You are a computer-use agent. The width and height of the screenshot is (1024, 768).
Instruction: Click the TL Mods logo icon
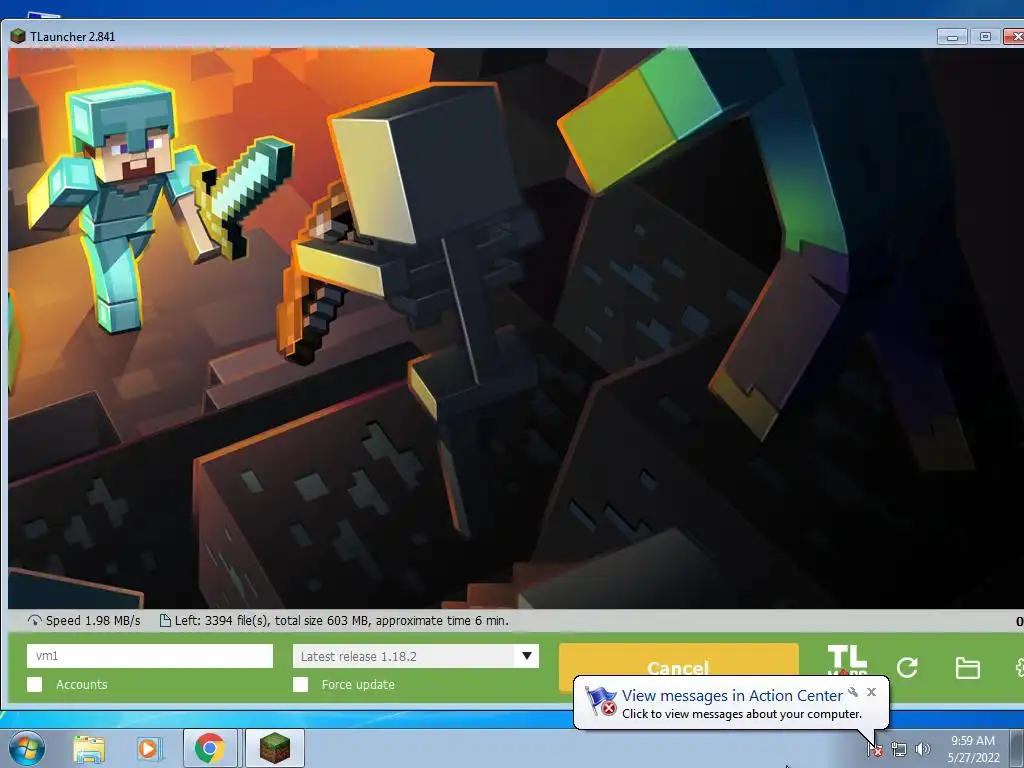tap(846, 660)
